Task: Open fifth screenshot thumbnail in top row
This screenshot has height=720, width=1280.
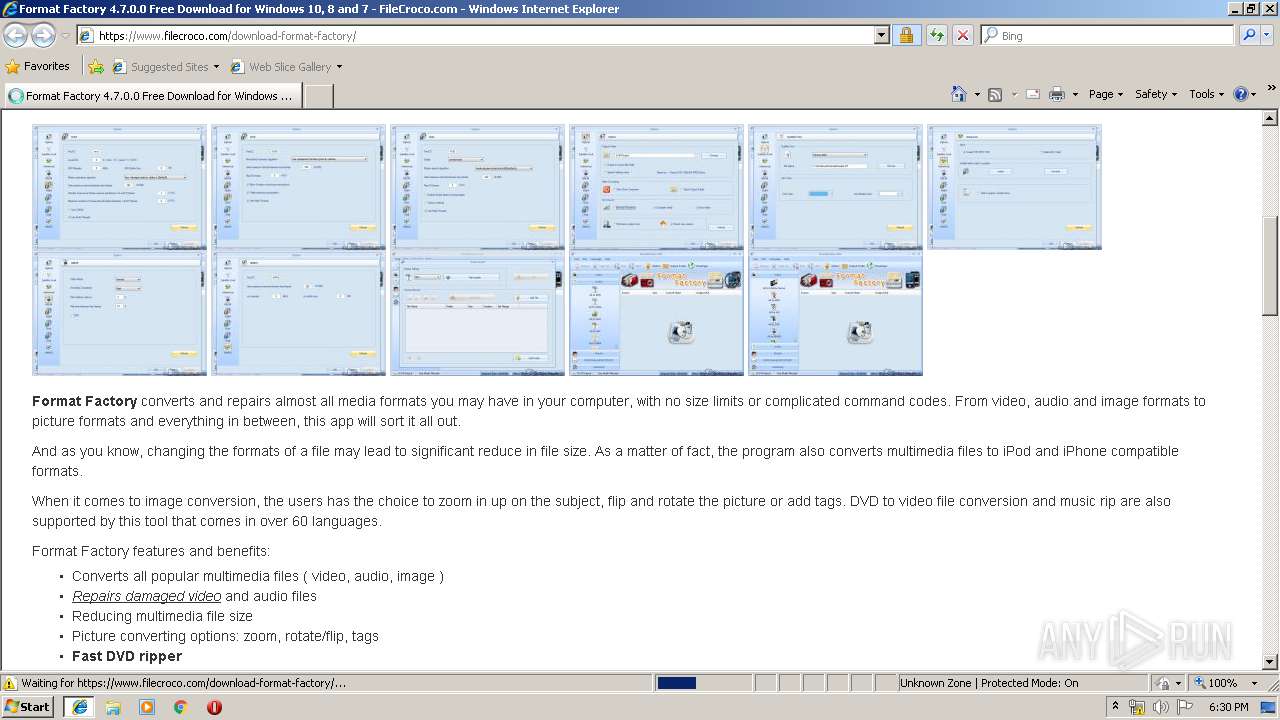Action: [836, 187]
